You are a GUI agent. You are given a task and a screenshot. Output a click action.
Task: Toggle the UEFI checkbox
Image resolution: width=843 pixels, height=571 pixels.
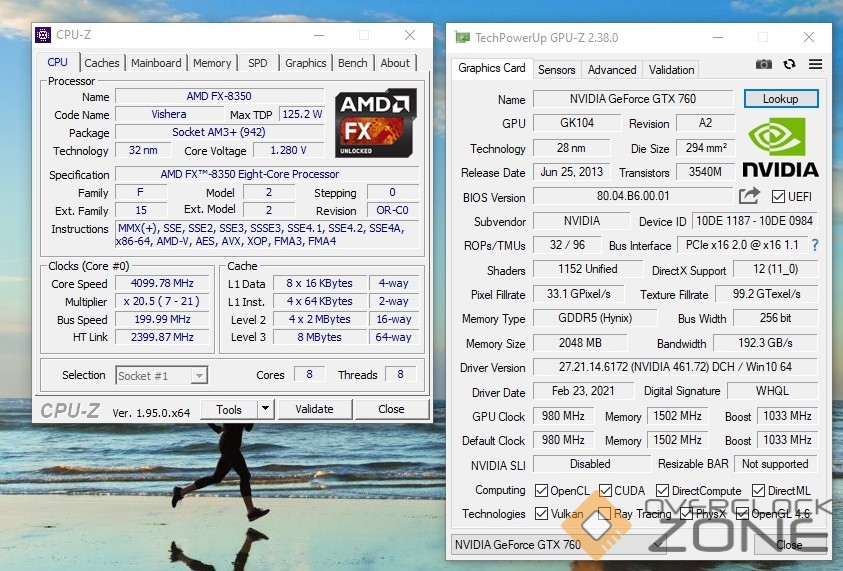[779, 197]
